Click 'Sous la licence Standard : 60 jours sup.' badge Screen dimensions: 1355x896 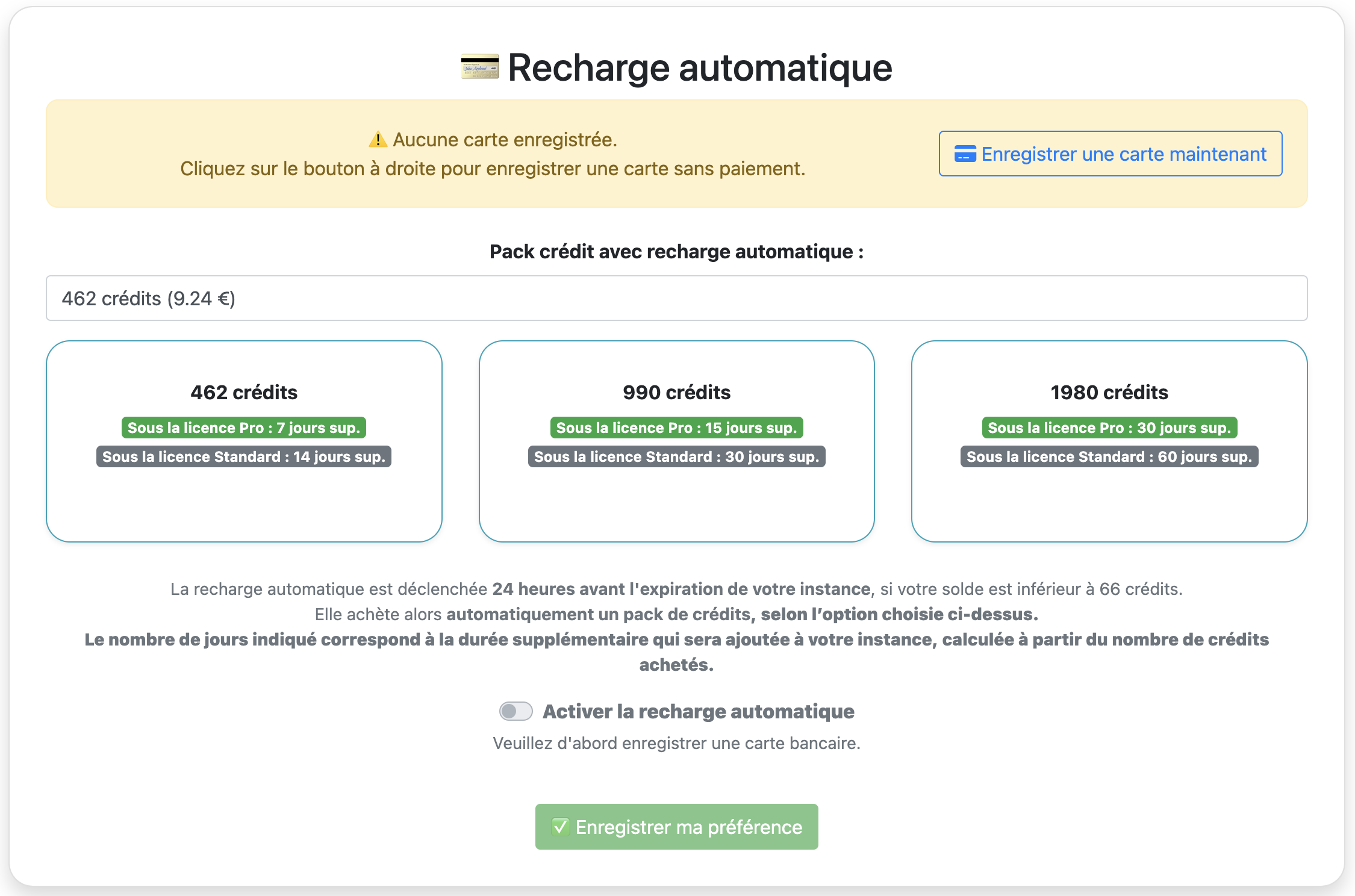1109,456
